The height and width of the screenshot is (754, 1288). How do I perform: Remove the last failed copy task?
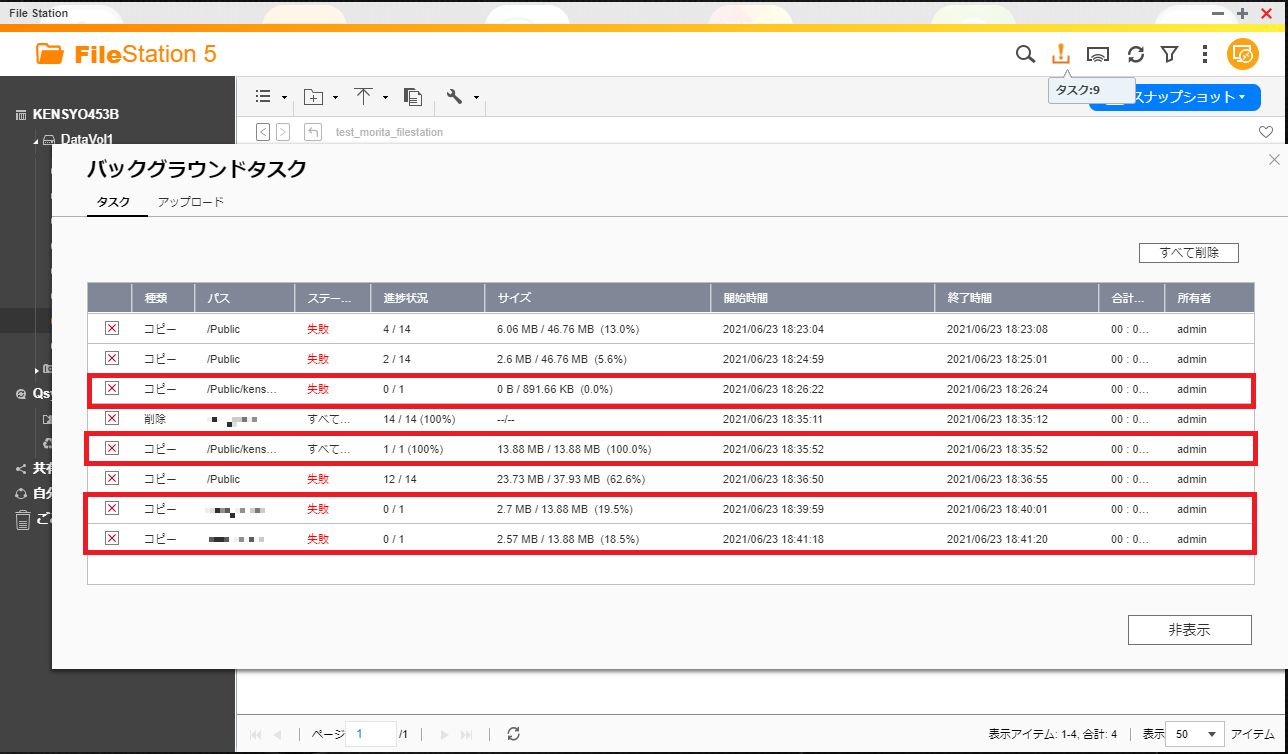[112, 539]
